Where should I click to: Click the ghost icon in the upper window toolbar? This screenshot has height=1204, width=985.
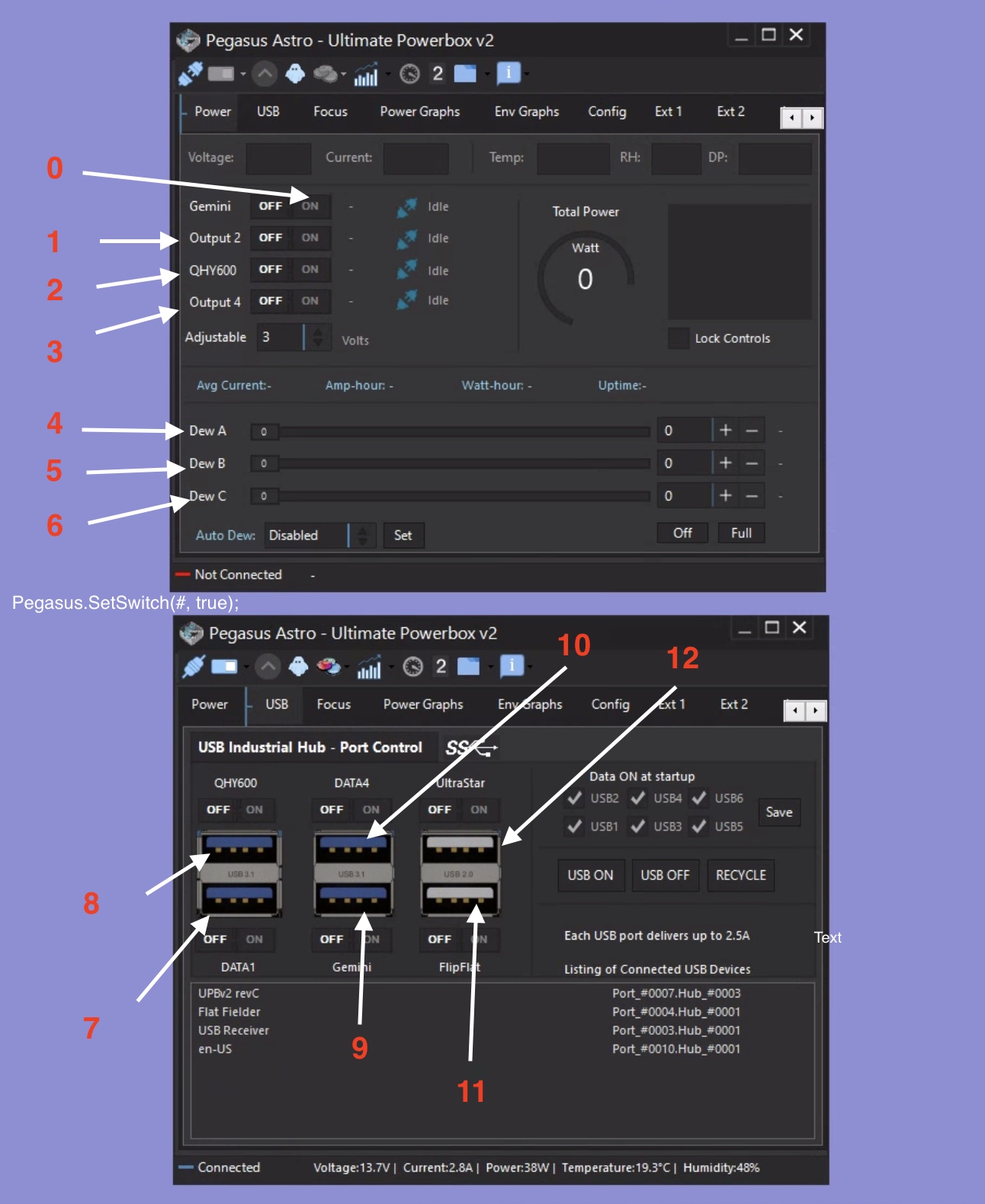(295, 73)
